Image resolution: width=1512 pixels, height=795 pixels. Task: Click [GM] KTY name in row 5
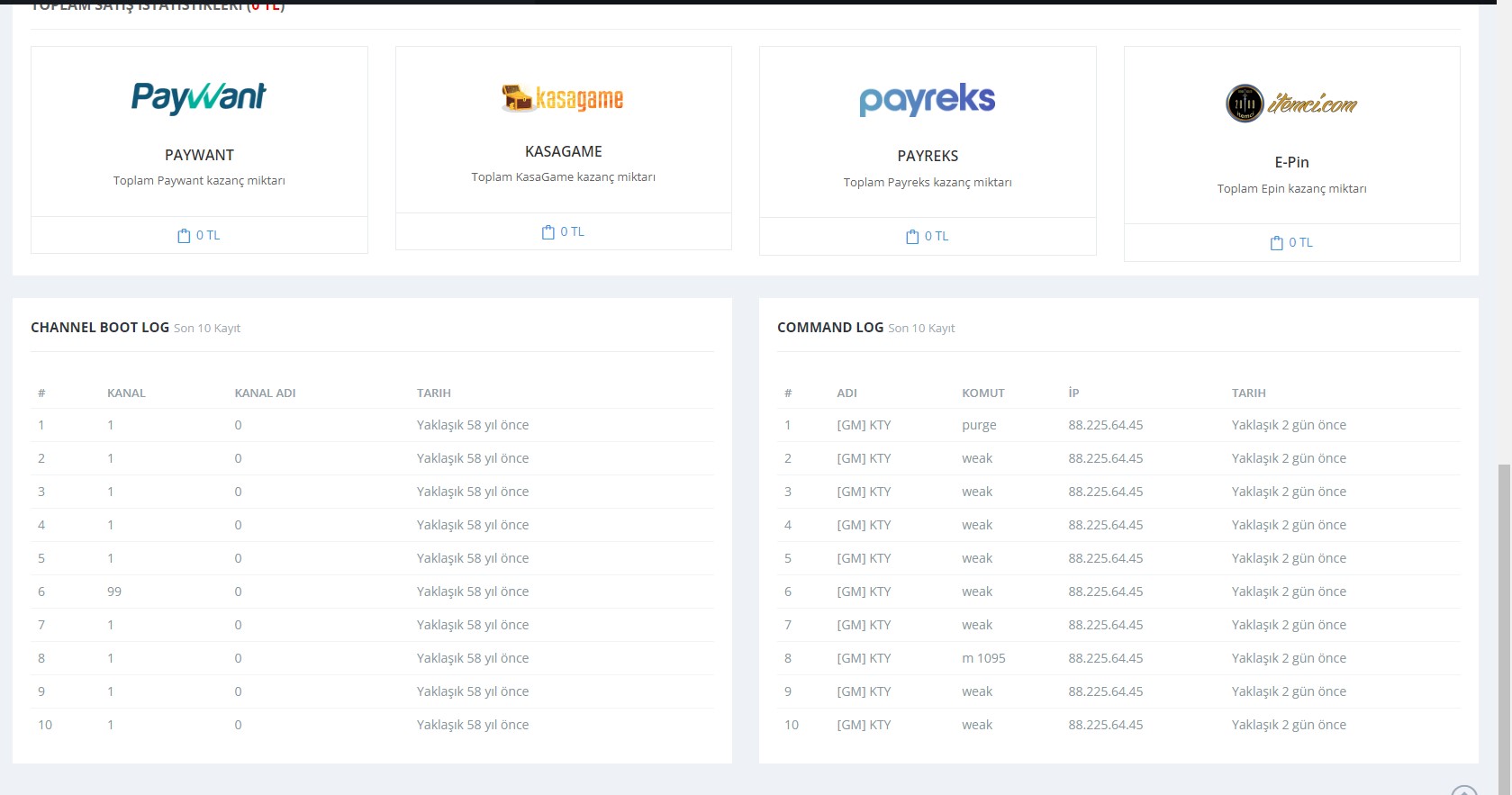pos(864,559)
